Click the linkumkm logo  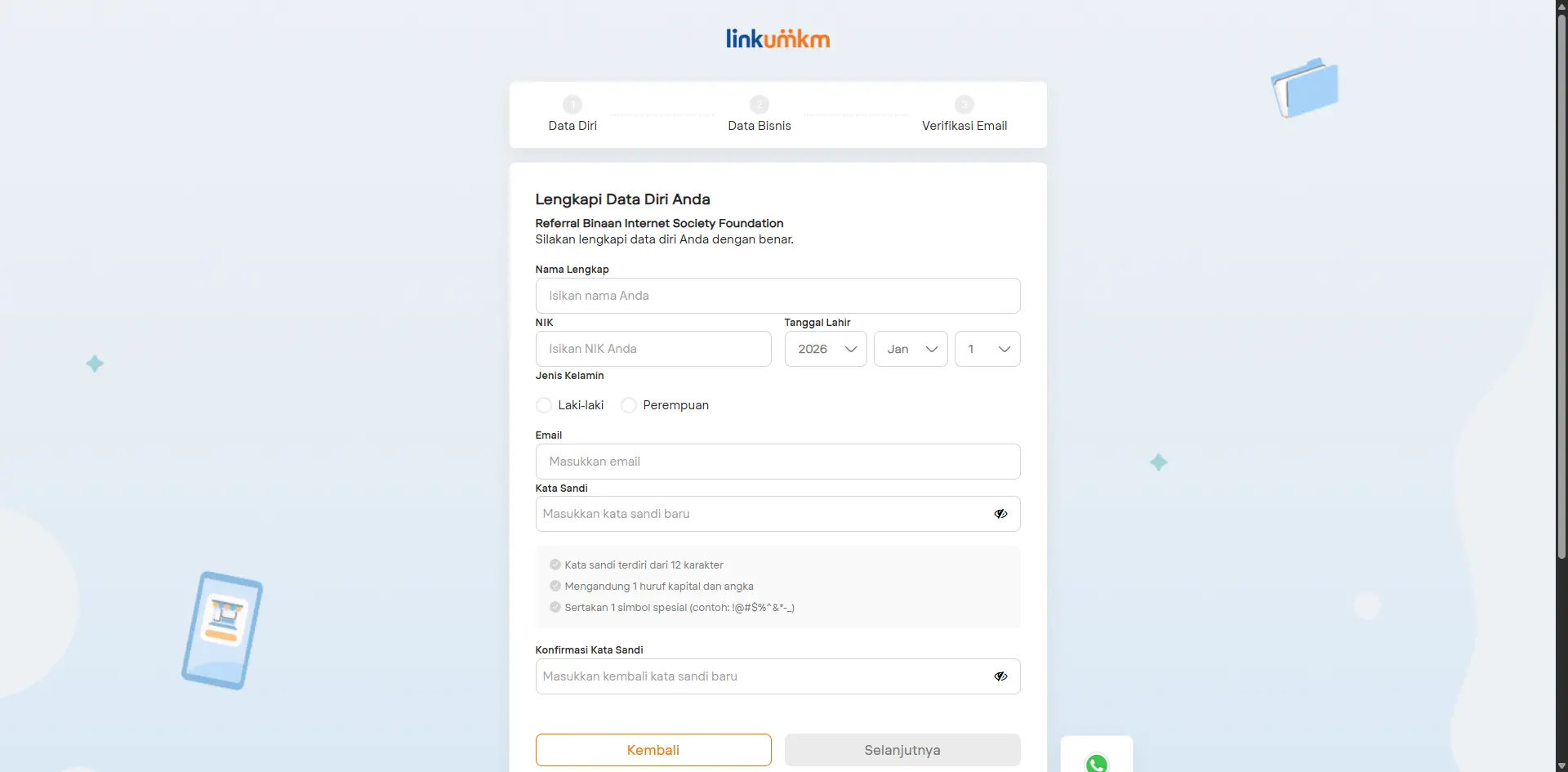(777, 38)
